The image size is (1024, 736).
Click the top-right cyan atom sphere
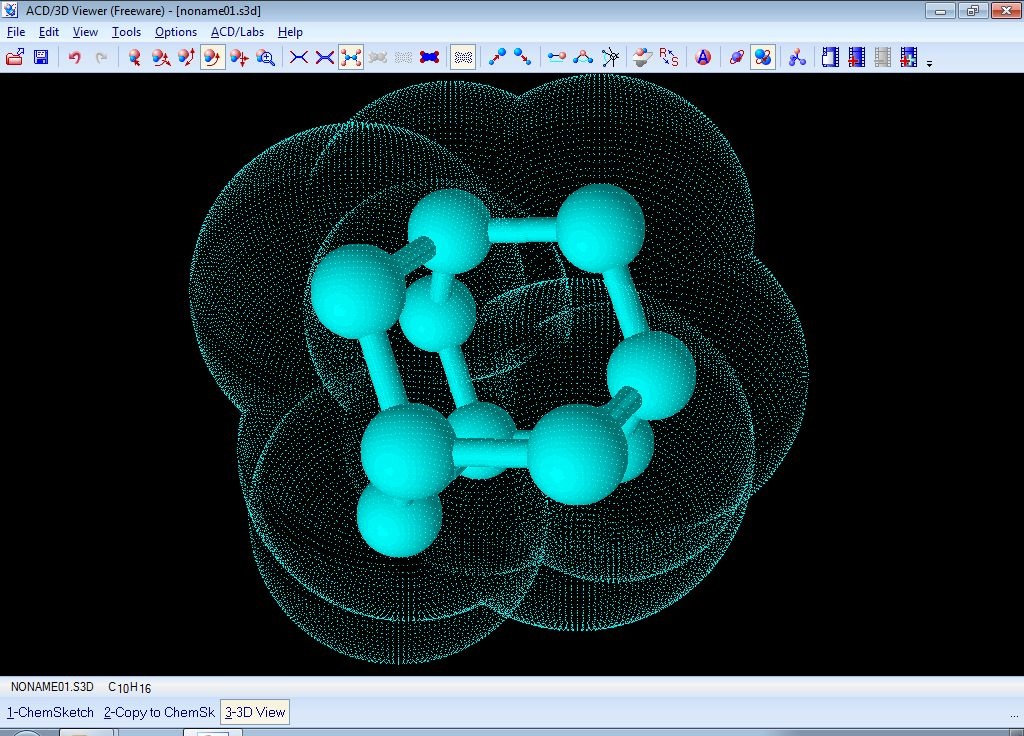[600, 228]
